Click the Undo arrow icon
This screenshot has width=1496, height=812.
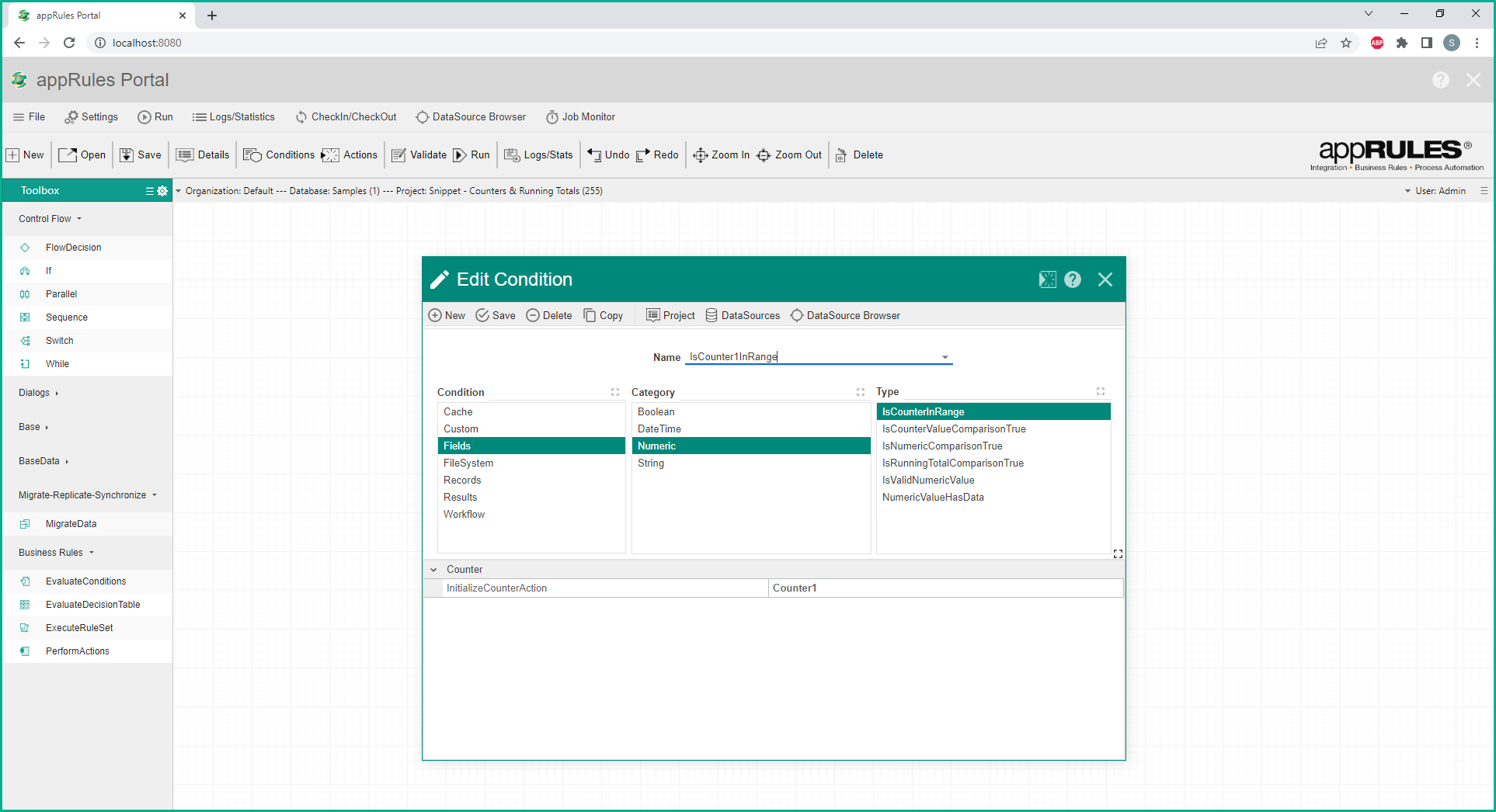(x=594, y=155)
